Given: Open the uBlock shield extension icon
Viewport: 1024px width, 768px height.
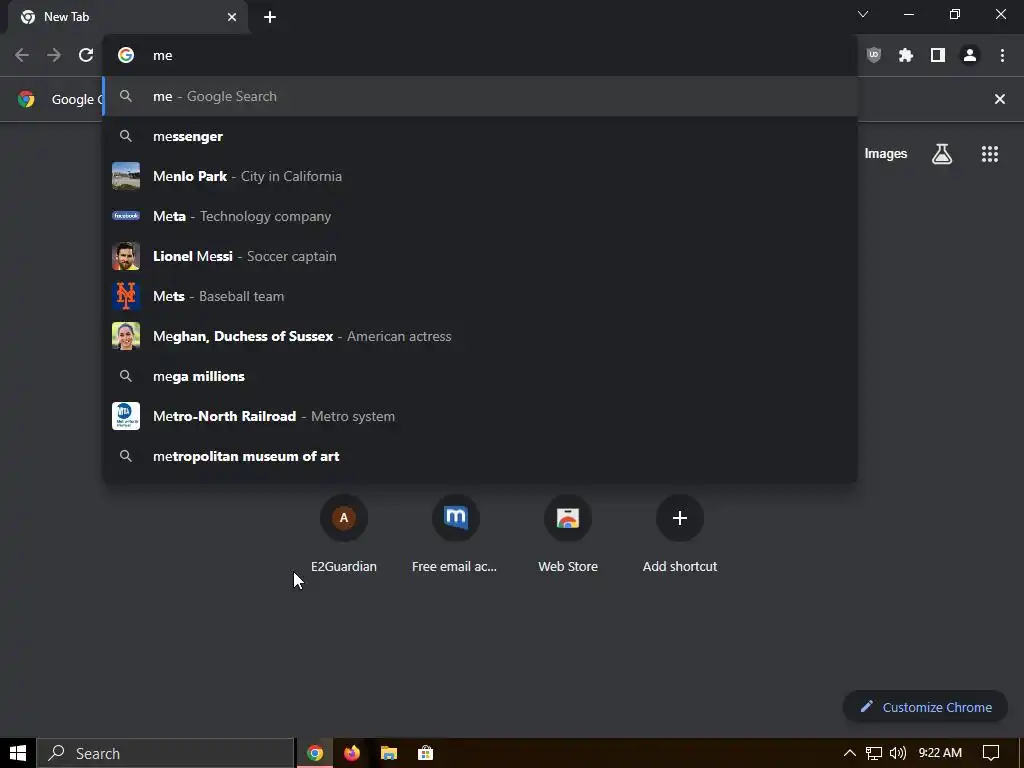Looking at the screenshot, I should (x=874, y=56).
